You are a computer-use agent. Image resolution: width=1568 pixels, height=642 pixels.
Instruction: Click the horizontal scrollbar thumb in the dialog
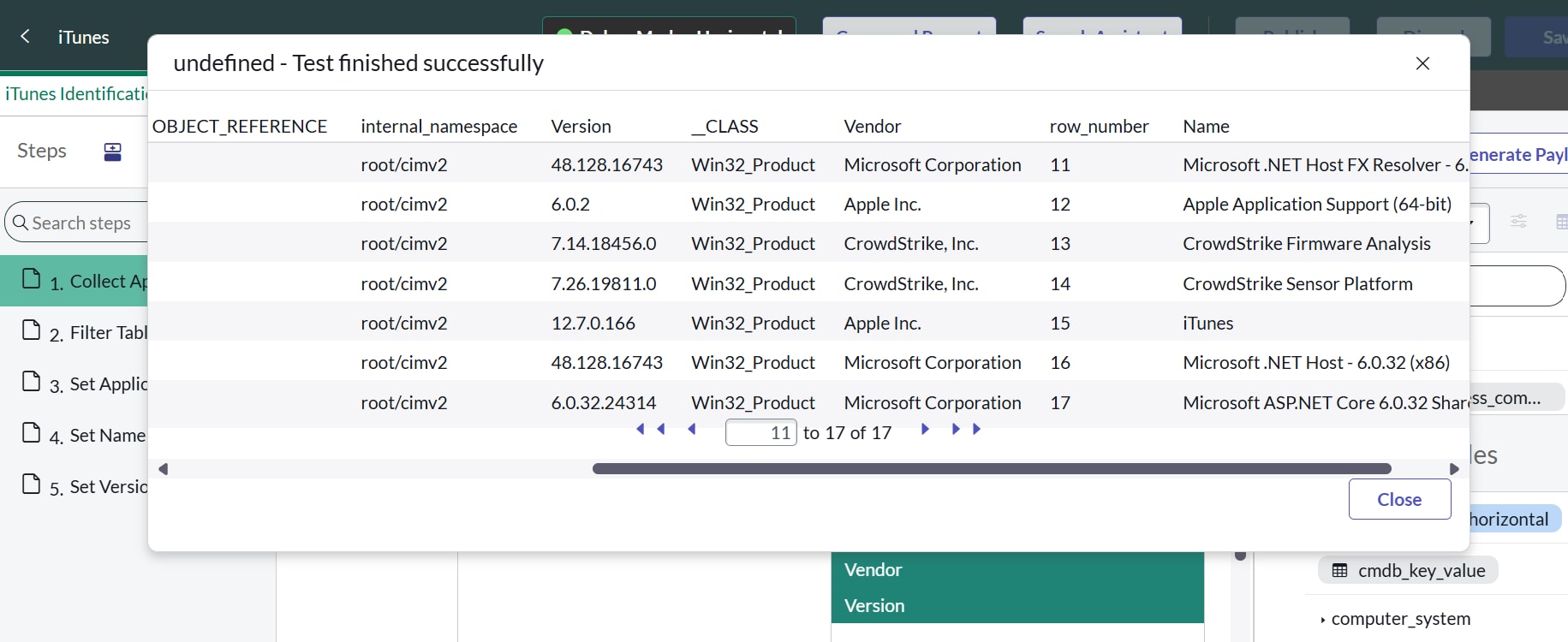click(992, 468)
